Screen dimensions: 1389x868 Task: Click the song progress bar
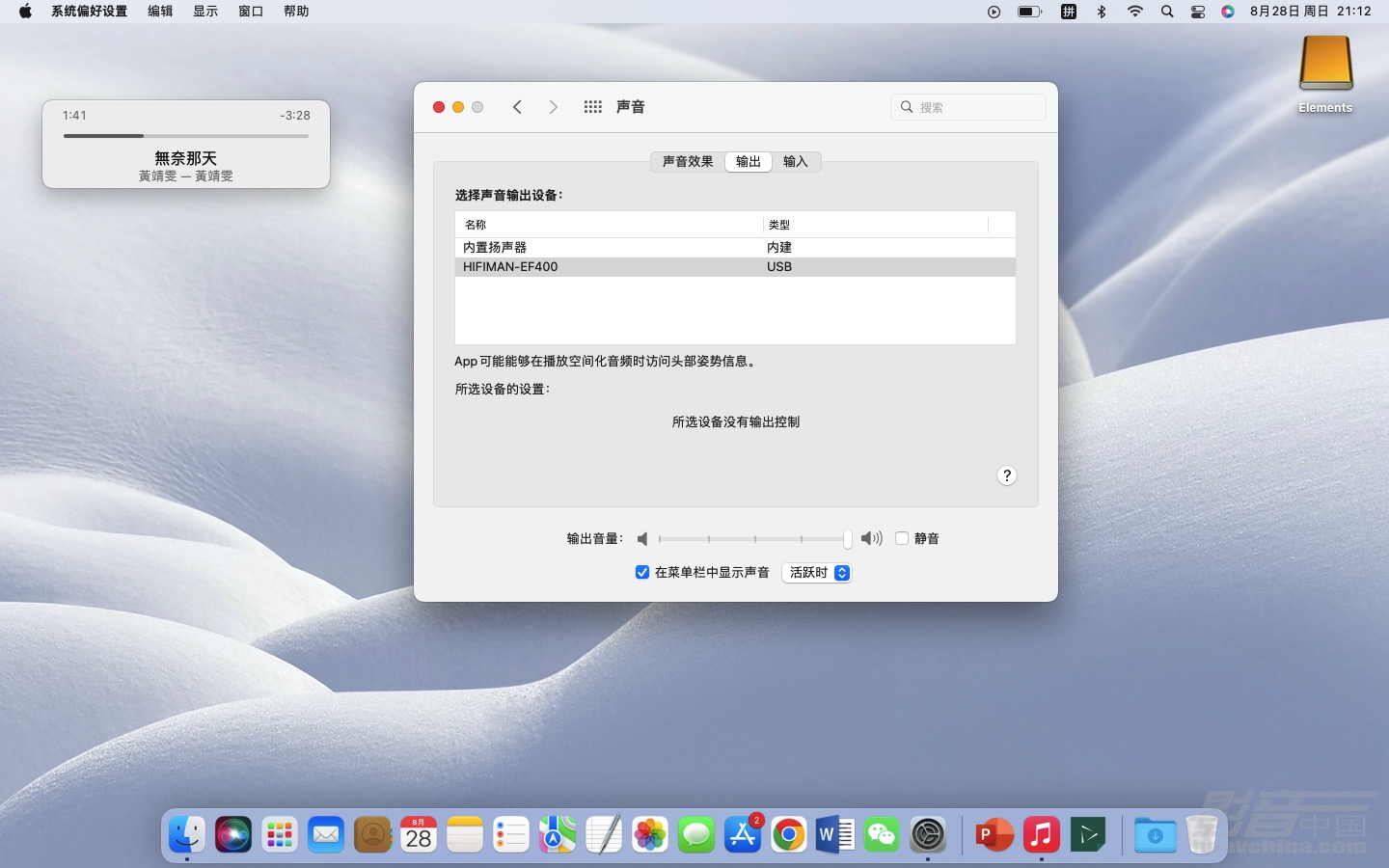tap(186, 136)
